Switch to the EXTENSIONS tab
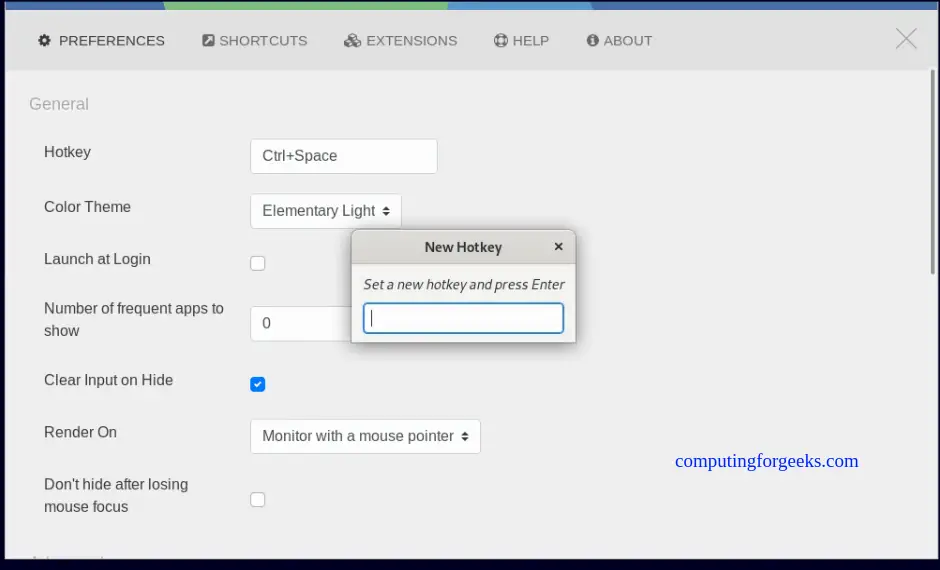This screenshot has width=940, height=570. click(x=400, y=40)
